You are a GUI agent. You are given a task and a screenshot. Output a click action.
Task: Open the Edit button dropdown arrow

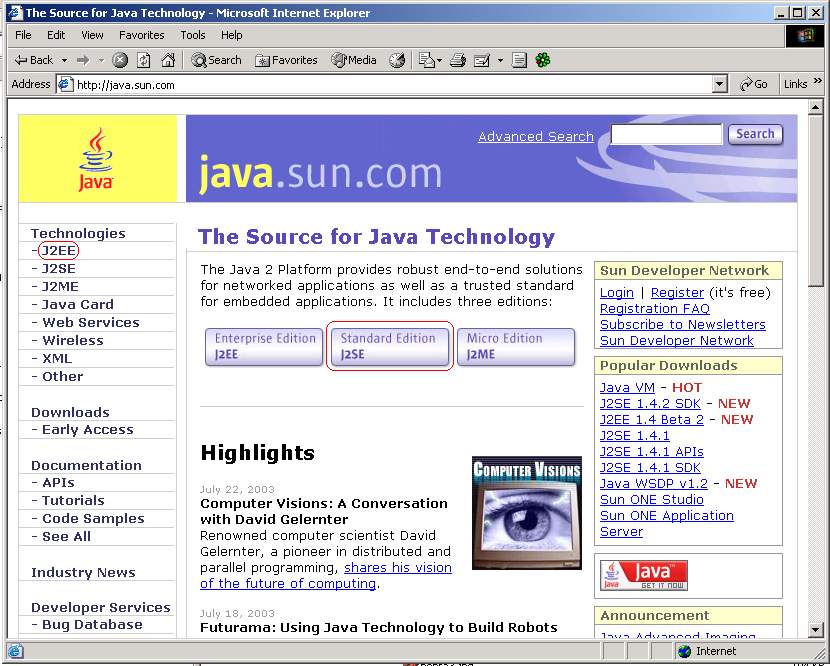pos(500,60)
